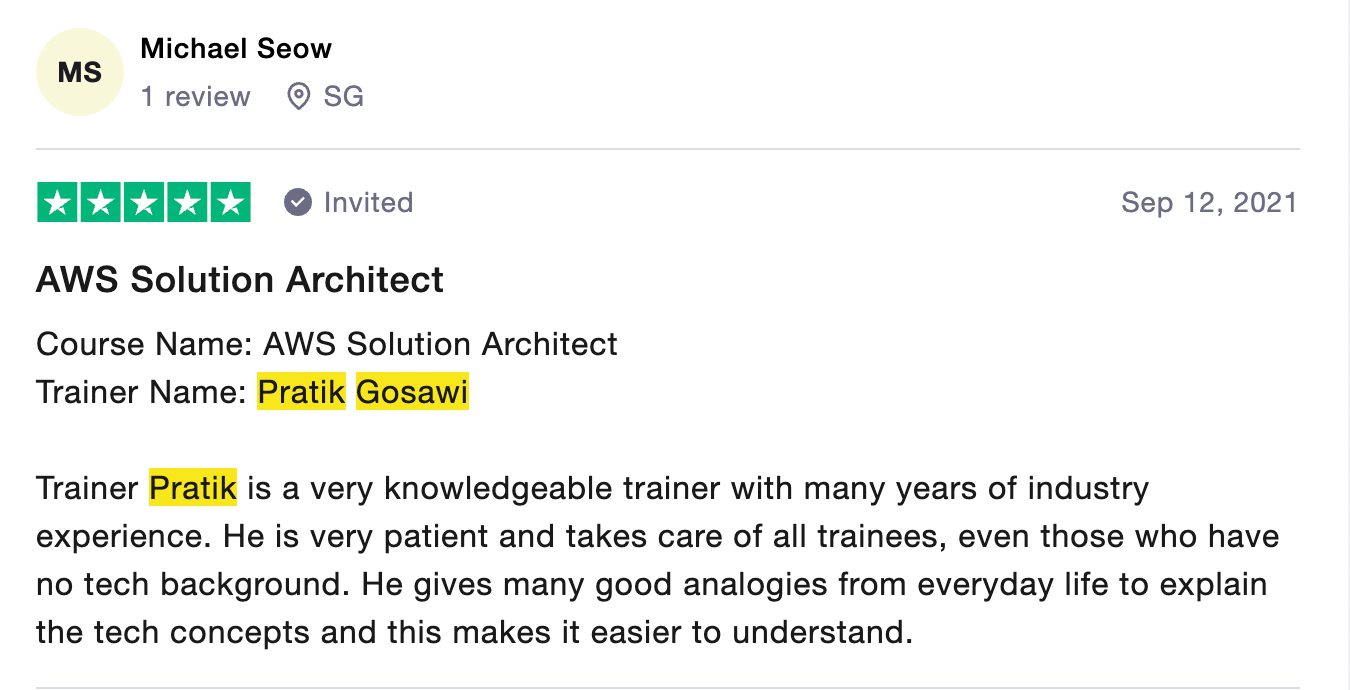Open the bold 'AWS Solution Architect' review title
The width and height of the screenshot is (1350, 690).
point(240,280)
